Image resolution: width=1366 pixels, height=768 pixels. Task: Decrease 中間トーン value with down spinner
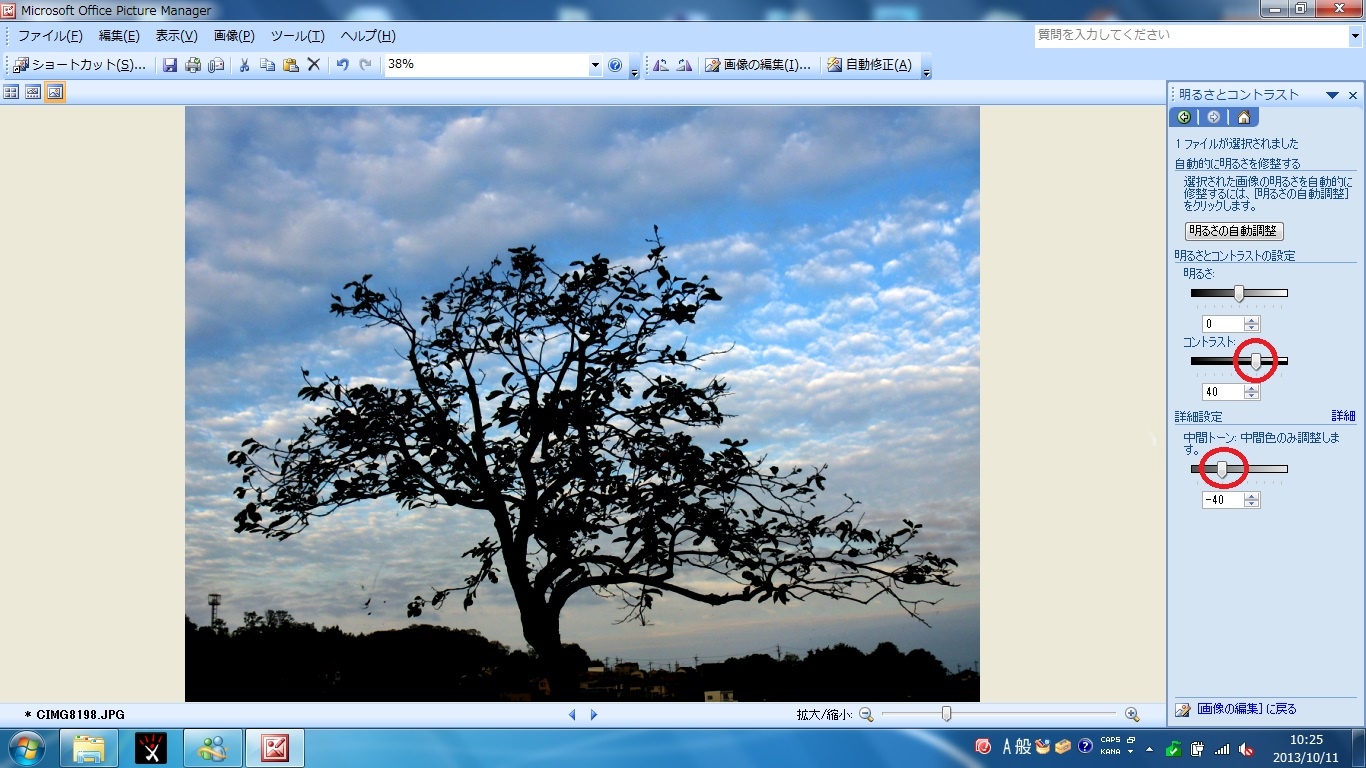coord(1252,504)
